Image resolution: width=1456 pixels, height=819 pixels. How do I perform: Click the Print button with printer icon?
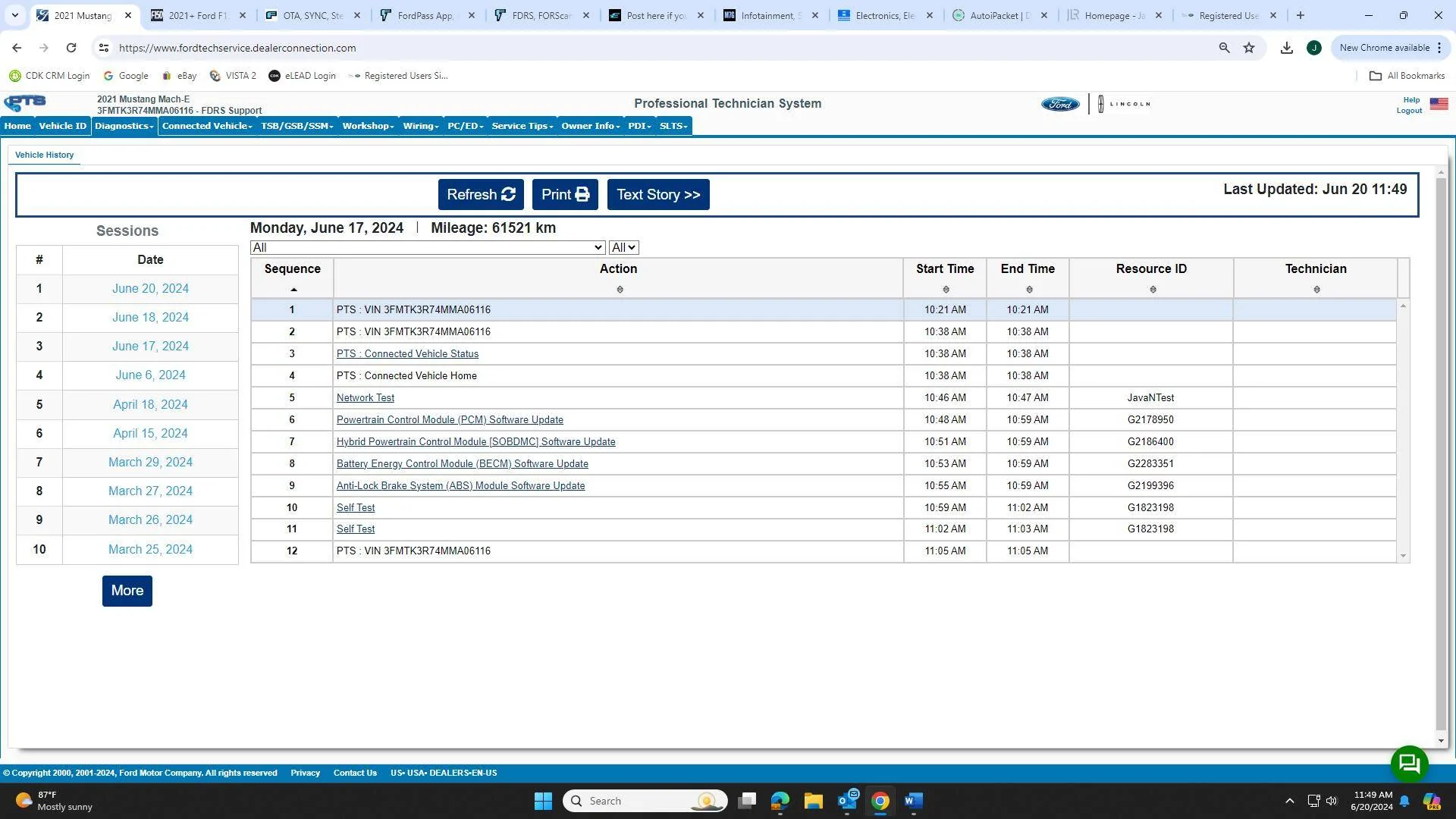coord(565,195)
